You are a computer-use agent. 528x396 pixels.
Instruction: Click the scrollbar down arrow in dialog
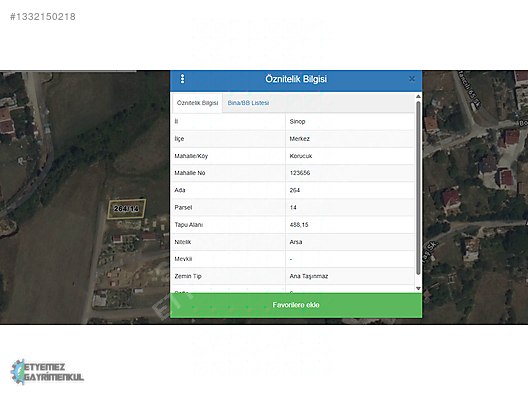click(x=418, y=288)
